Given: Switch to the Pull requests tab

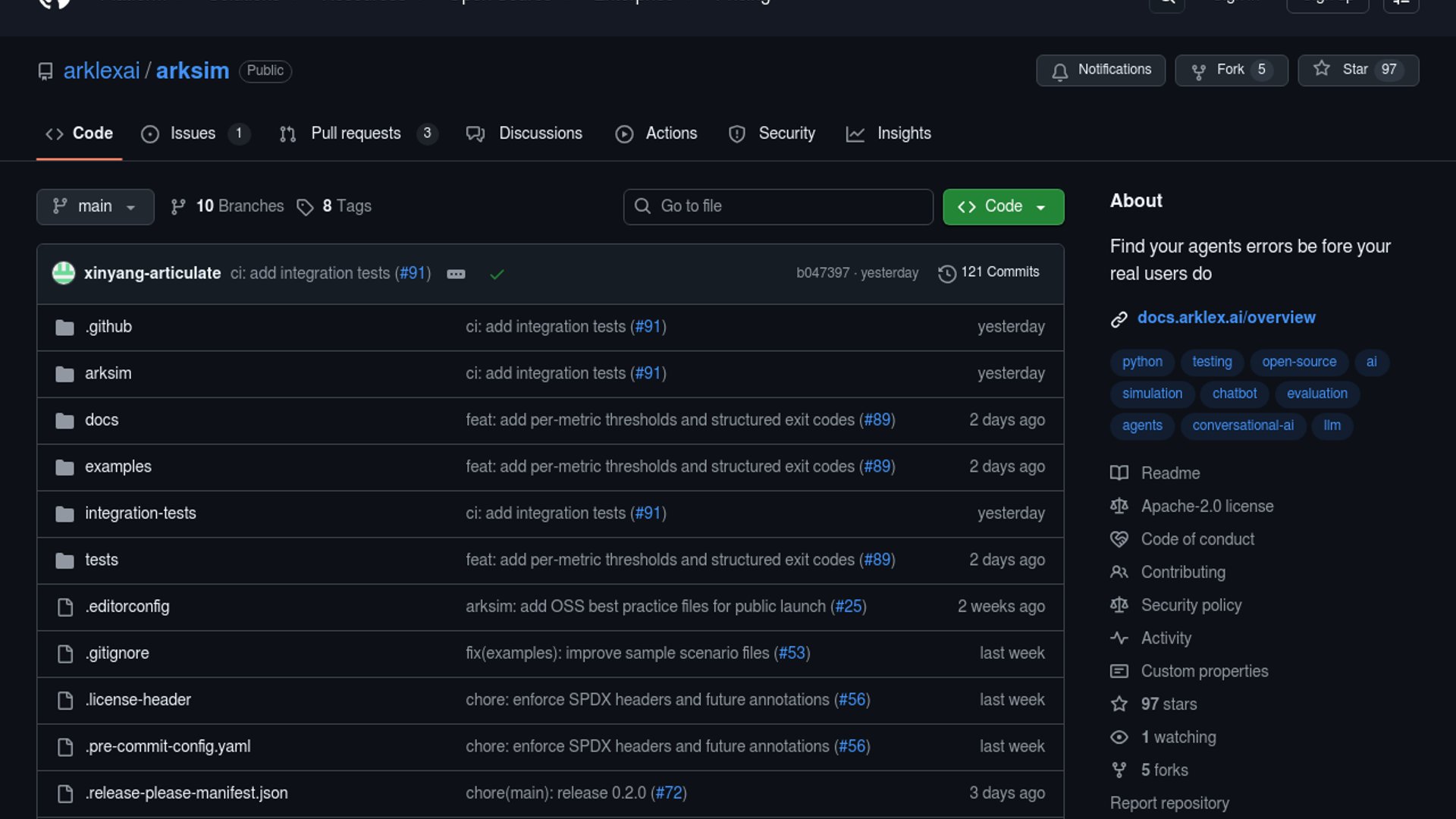Looking at the screenshot, I should click(x=355, y=133).
